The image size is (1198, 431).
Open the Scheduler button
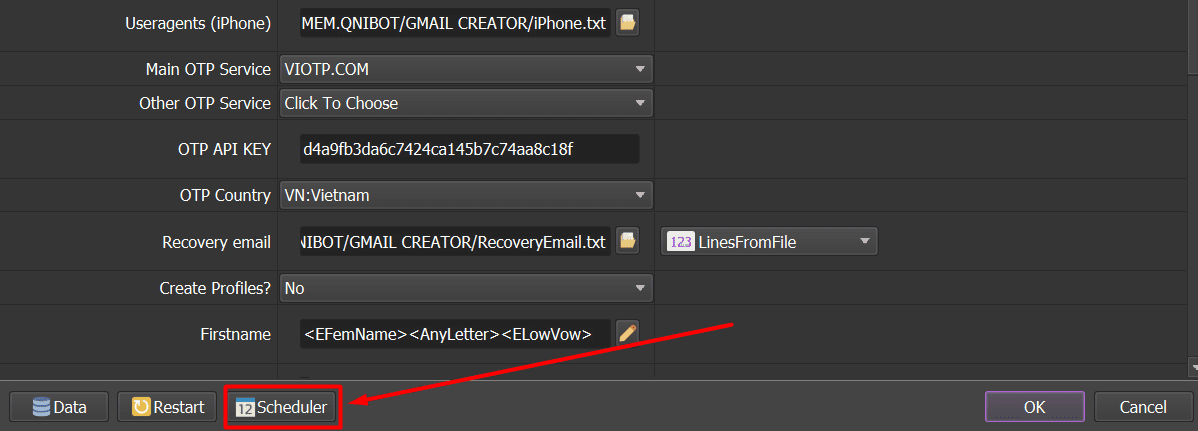coord(281,407)
